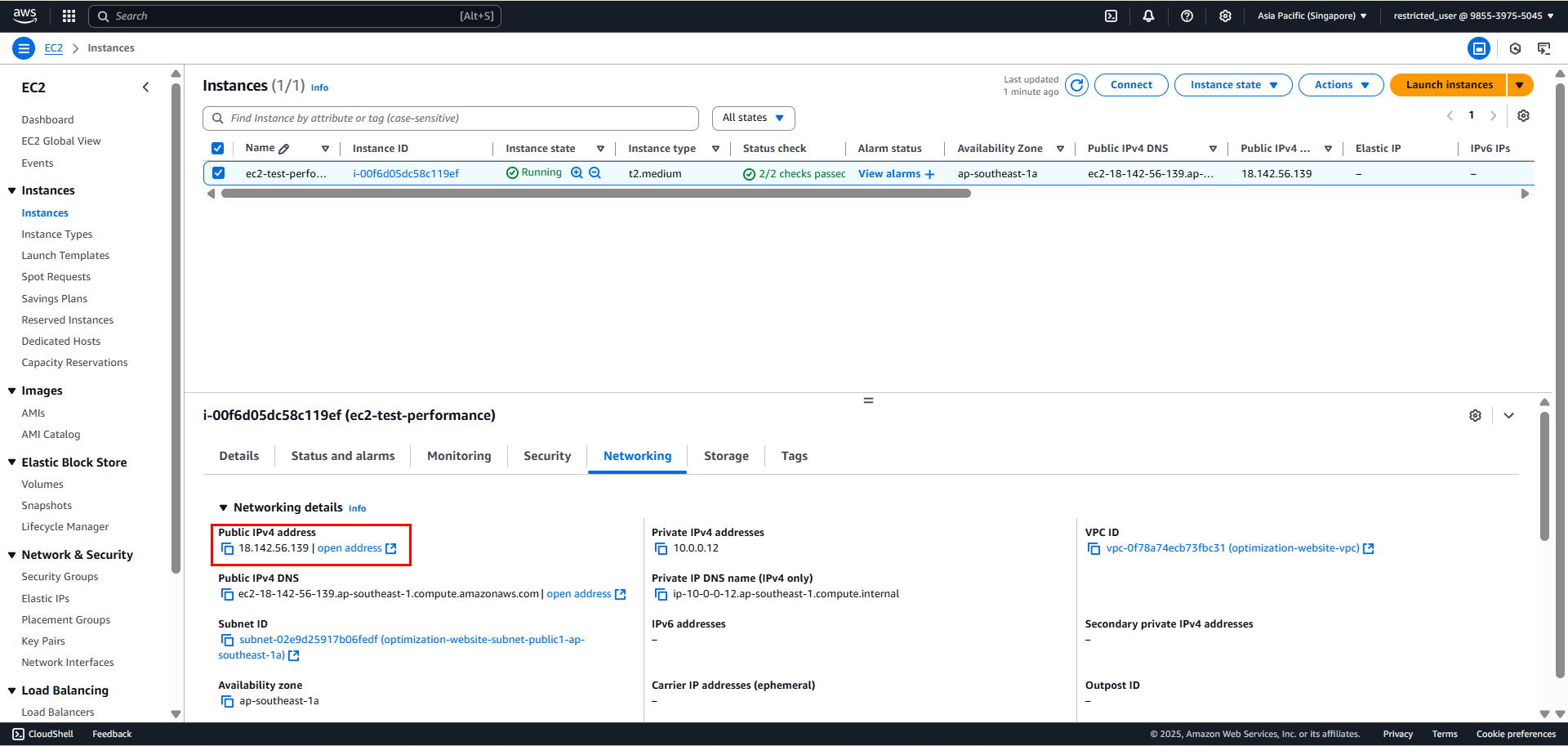Switch to the Monitoring tab
1568x746 pixels.
(x=459, y=456)
